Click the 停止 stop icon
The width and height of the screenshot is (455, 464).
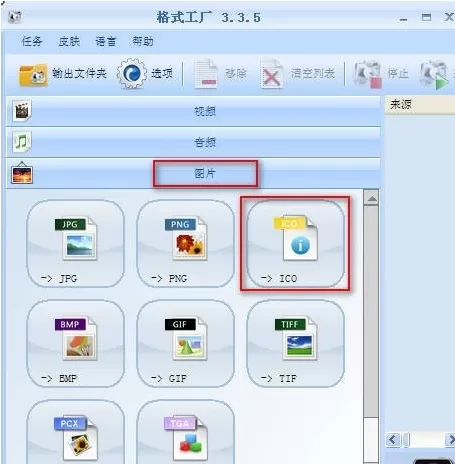[x=367, y=74]
